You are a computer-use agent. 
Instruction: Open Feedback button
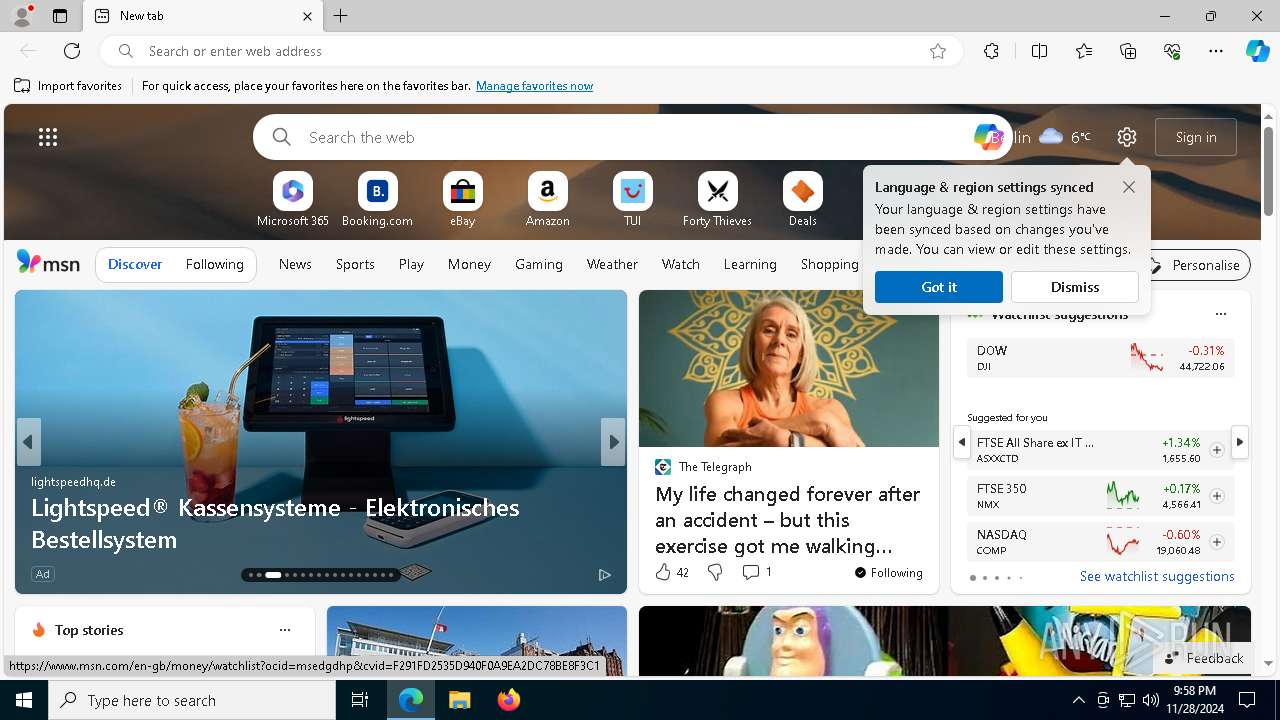(1204, 658)
